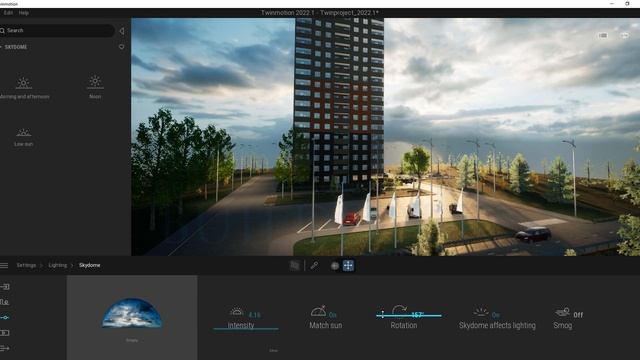This screenshot has width=640, height=360.
Task: Toggle Match sun setting
Action: [x=325, y=317]
